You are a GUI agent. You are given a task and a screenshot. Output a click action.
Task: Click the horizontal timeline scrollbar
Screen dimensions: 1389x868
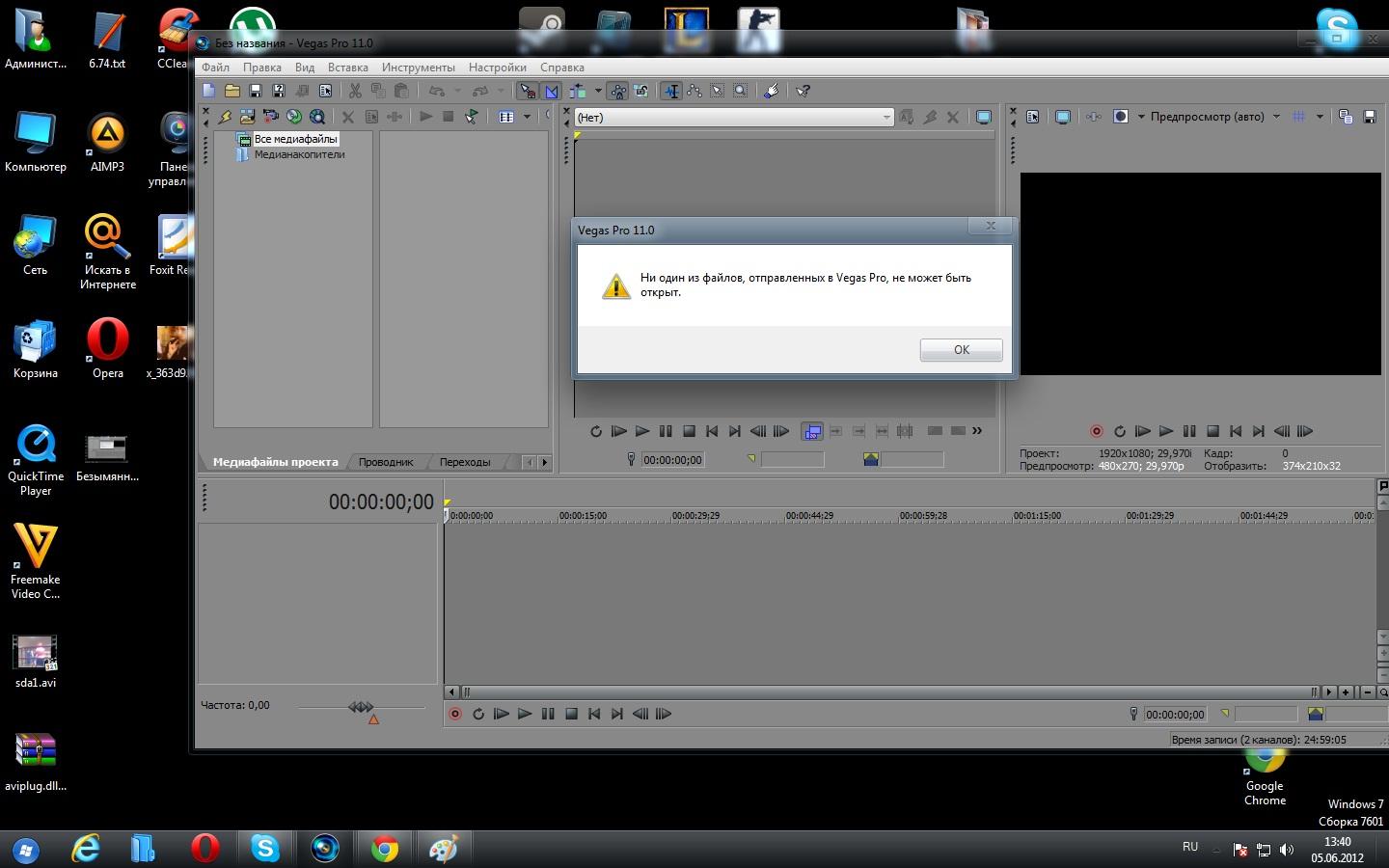(x=889, y=692)
